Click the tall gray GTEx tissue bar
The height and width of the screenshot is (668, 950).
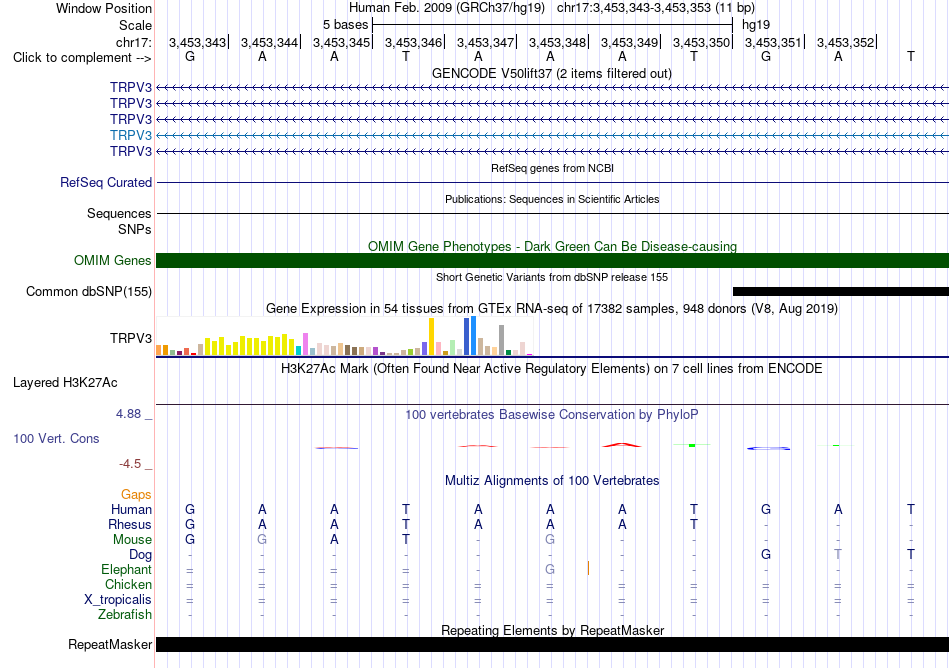[x=502, y=340]
